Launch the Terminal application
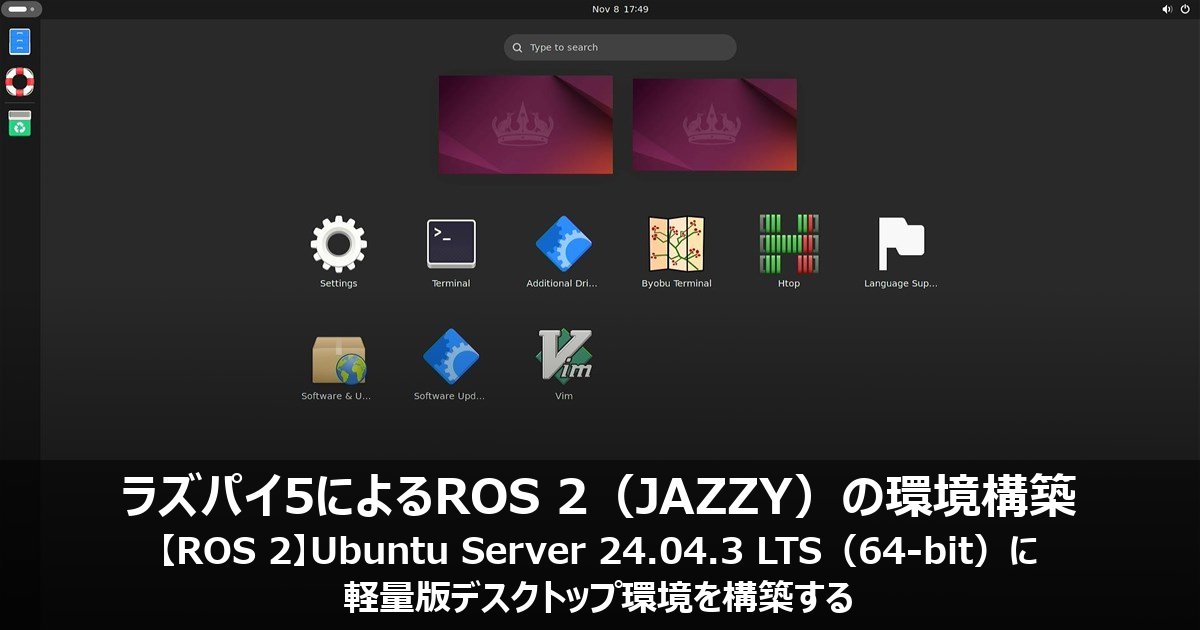 451,246
